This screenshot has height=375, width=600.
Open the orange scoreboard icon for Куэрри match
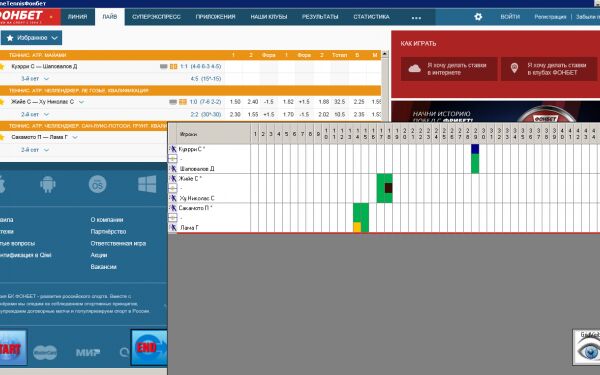coord(174,67)
